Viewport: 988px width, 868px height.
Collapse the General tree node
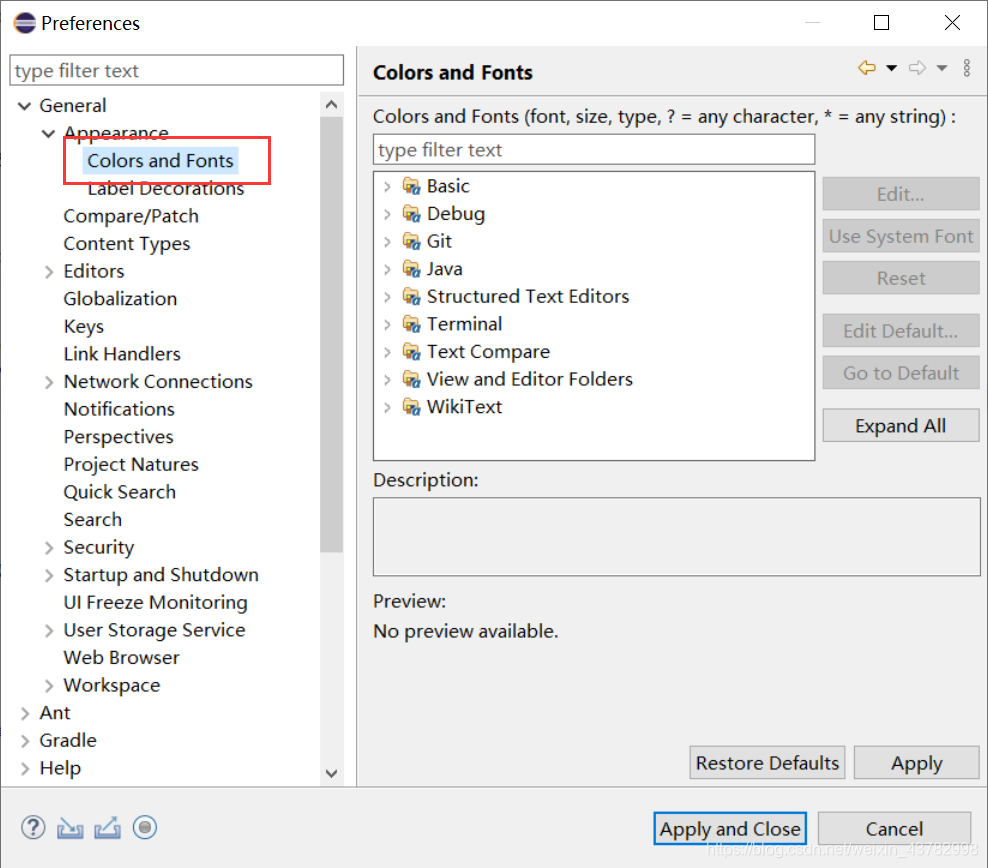25,106
